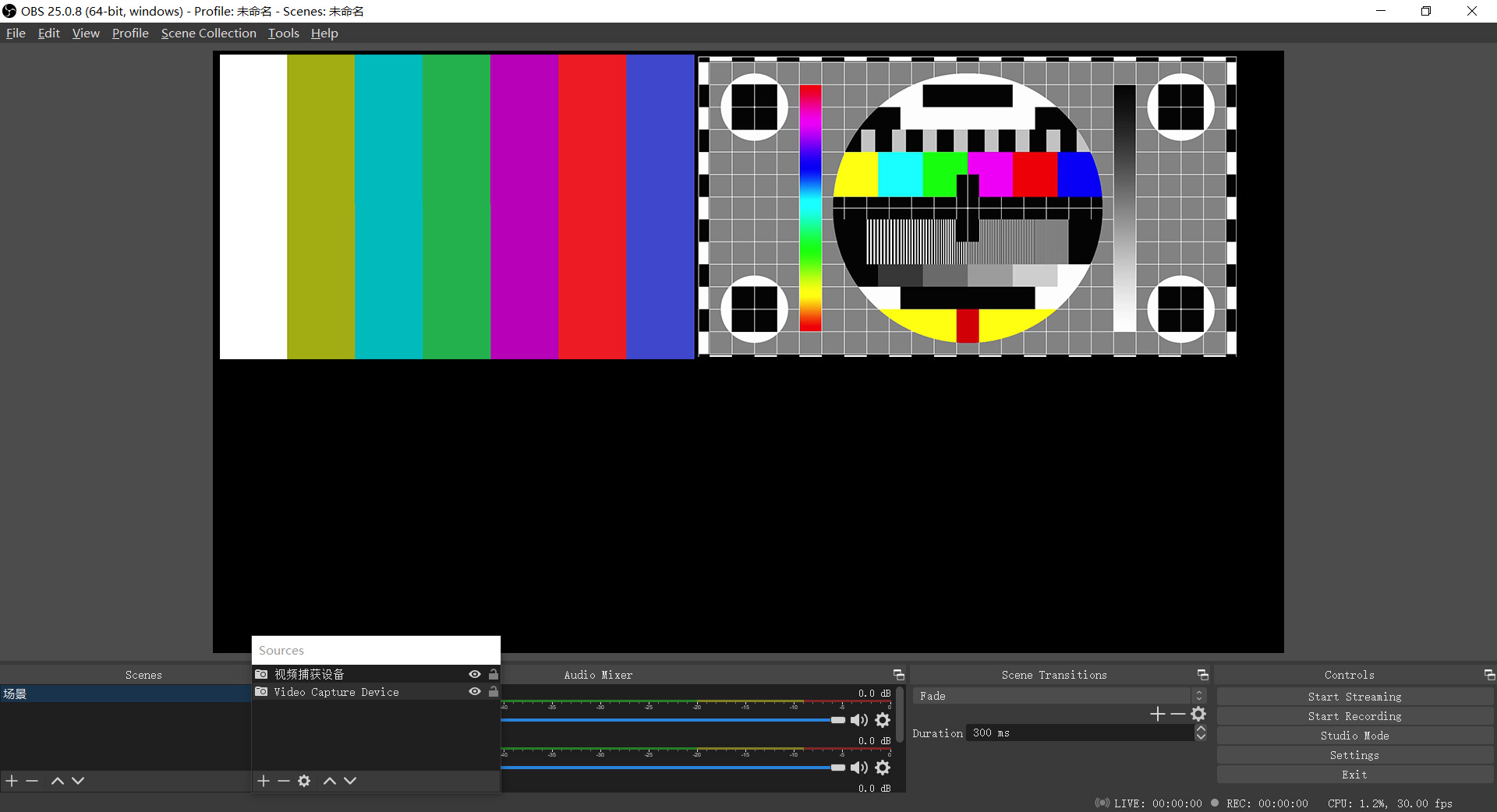Enter Studio Mode
The image size is (1497, 812).
pos(1354,736)
